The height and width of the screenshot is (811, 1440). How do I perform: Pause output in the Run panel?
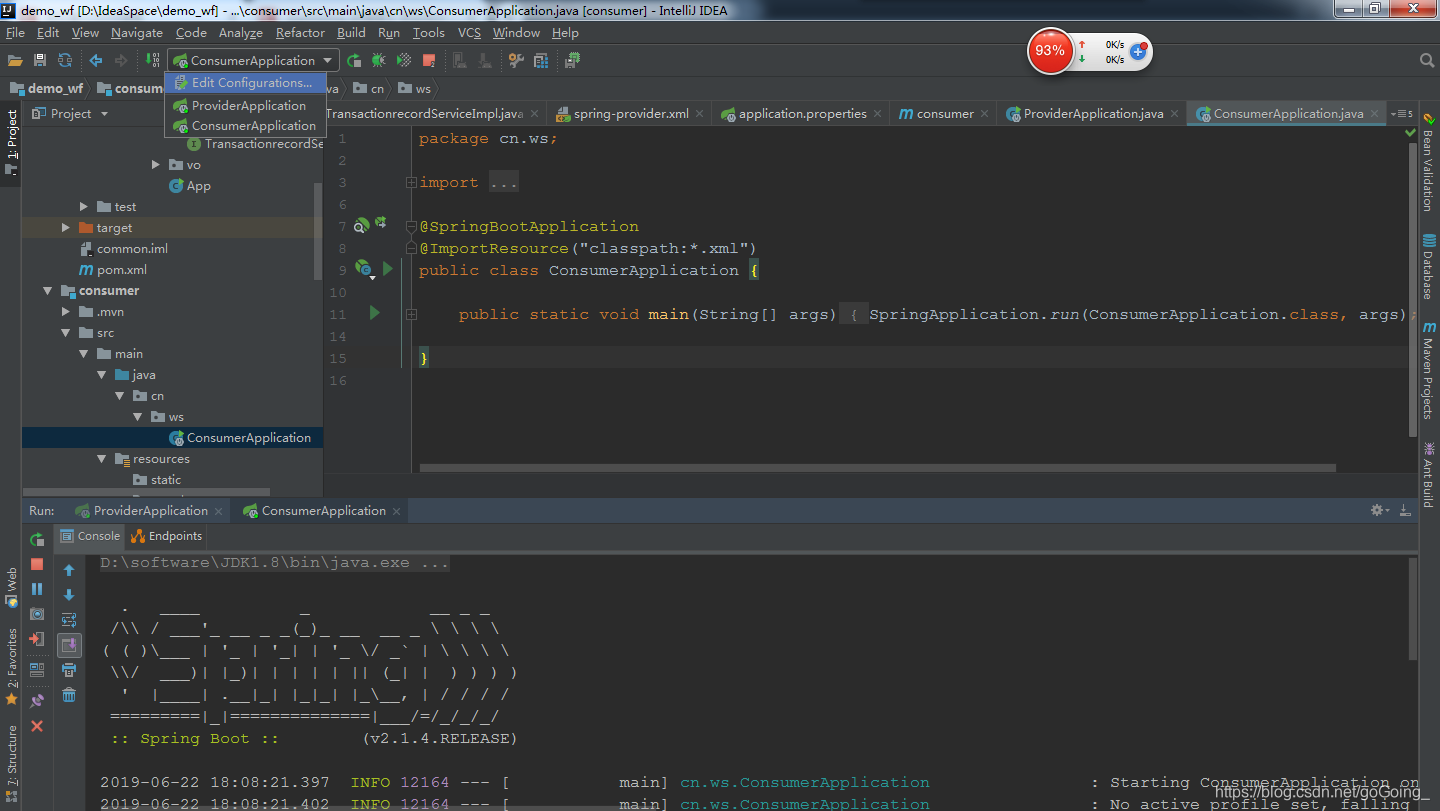tap(37, 589)
